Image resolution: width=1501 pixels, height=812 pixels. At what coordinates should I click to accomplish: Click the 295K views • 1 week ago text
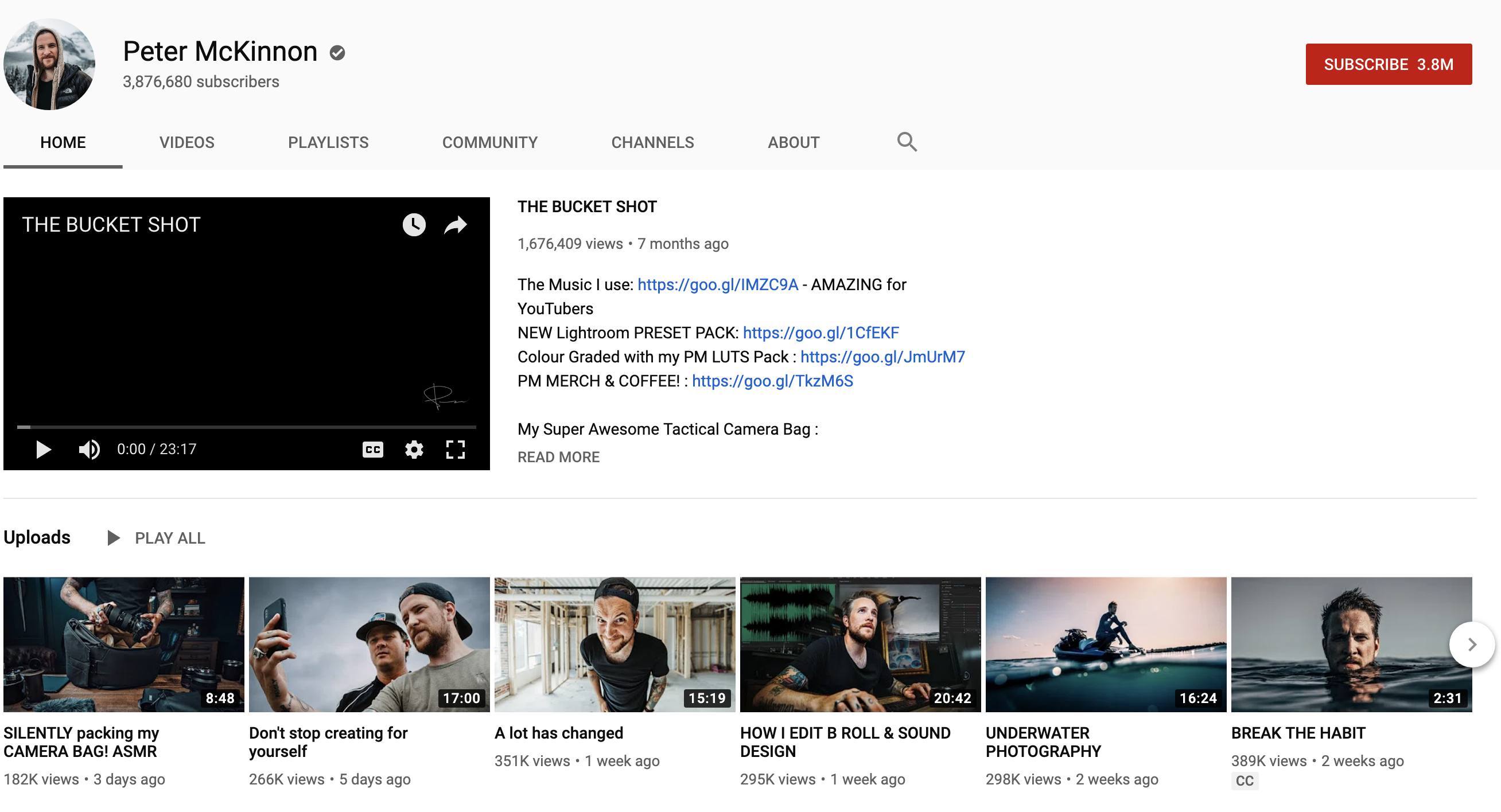click(823, 779)
